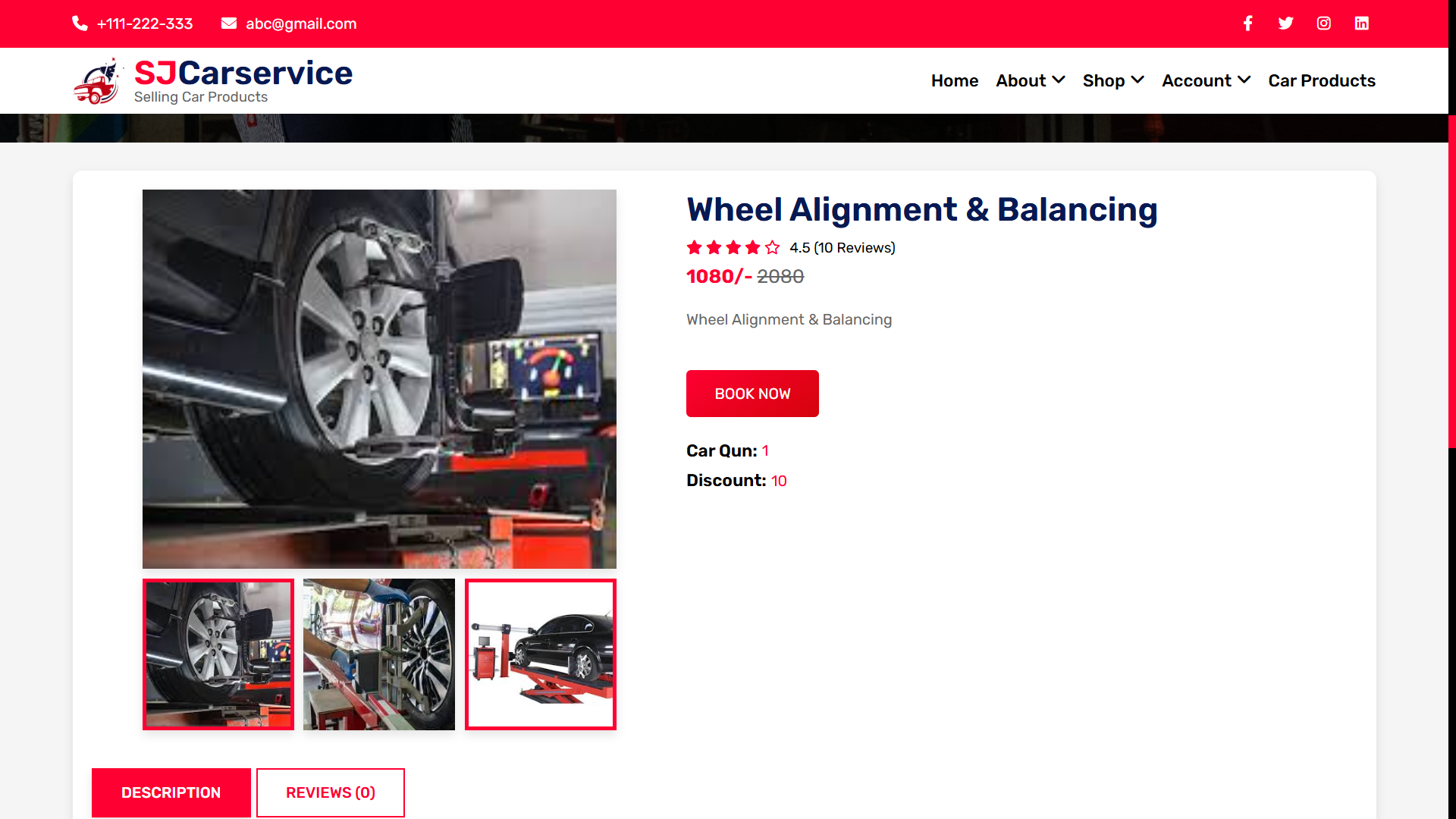Select the second thumbnail with mechanic's hands
The image size is (1456, 819).
[379, 654]
